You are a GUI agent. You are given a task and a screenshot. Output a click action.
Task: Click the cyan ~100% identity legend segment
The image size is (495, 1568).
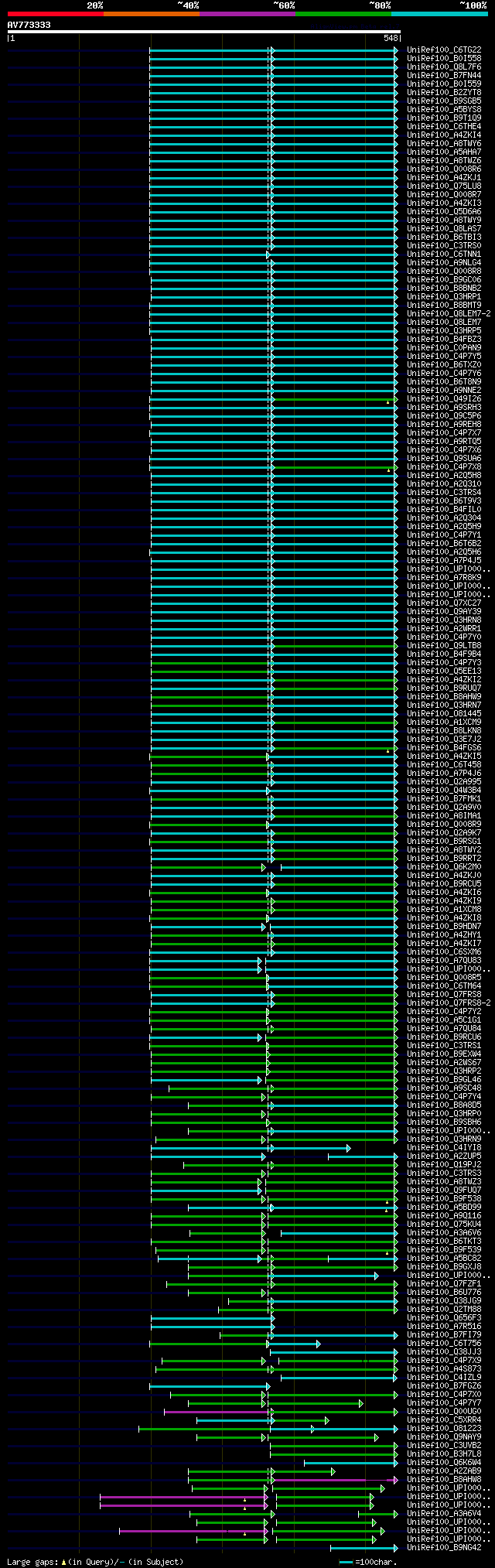439,13
